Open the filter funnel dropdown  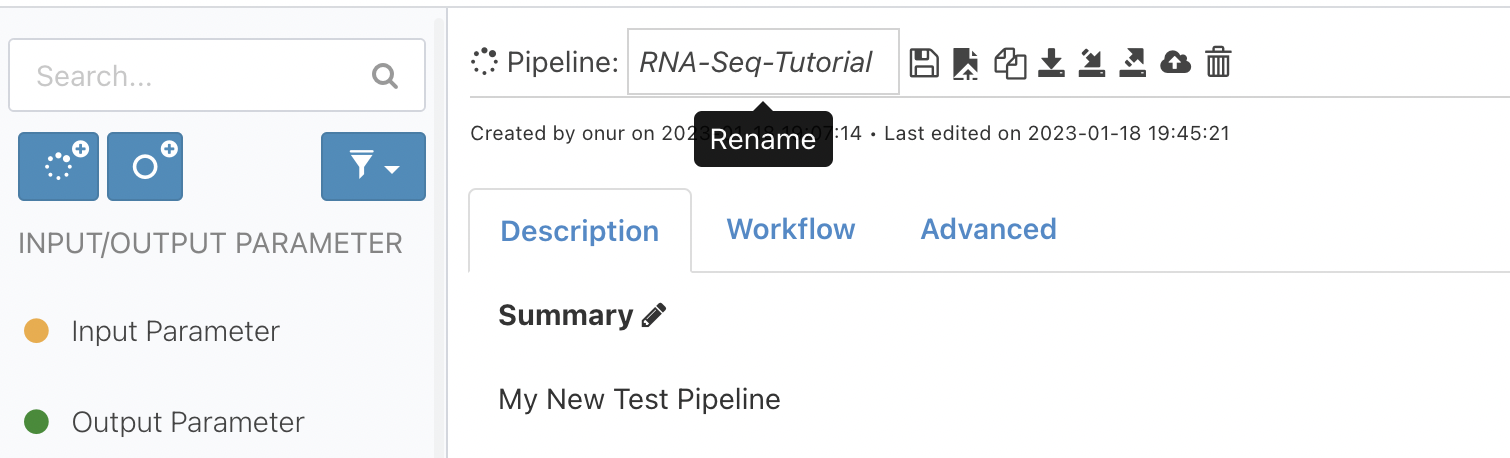[x=373, y=166]
